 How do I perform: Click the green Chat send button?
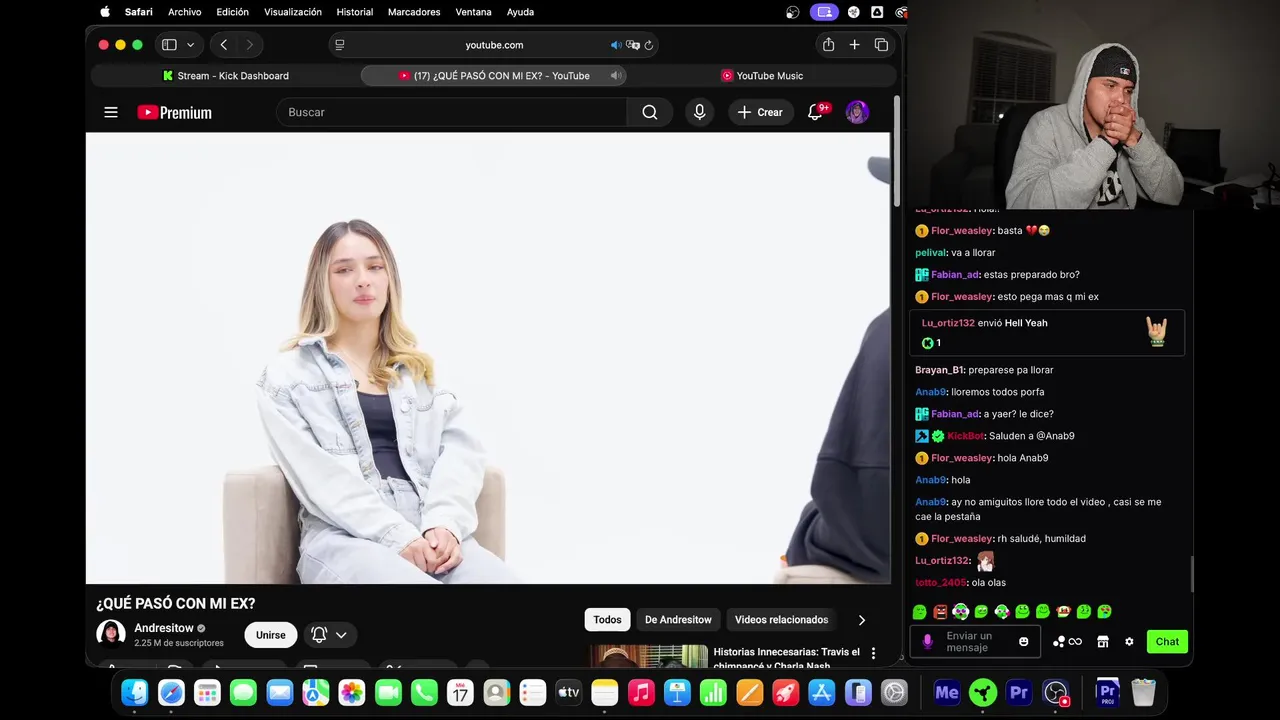tap(1167, 642)
